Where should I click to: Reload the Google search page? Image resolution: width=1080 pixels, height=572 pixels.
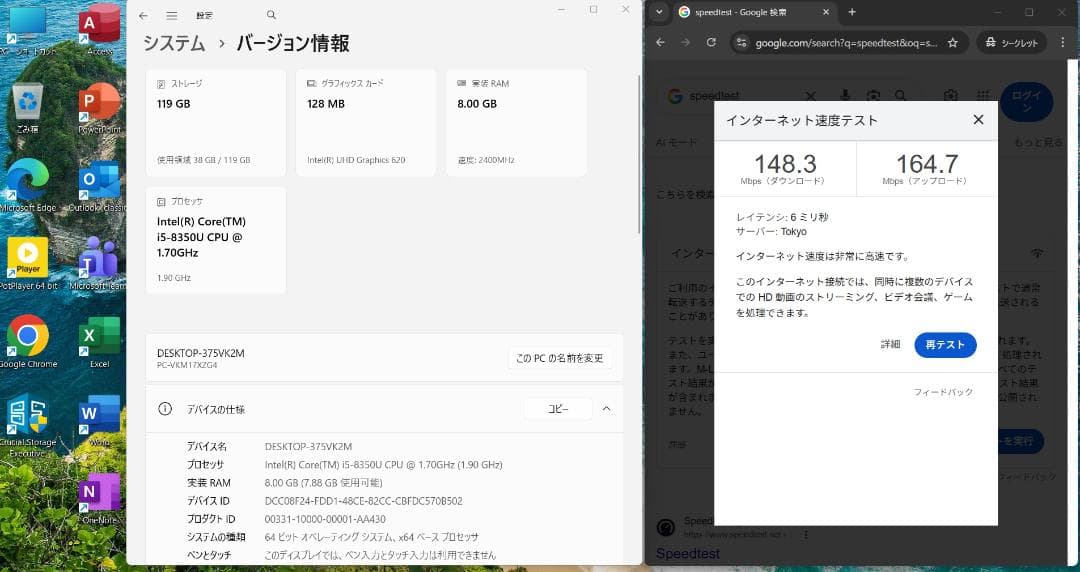(x=711, y=42)
